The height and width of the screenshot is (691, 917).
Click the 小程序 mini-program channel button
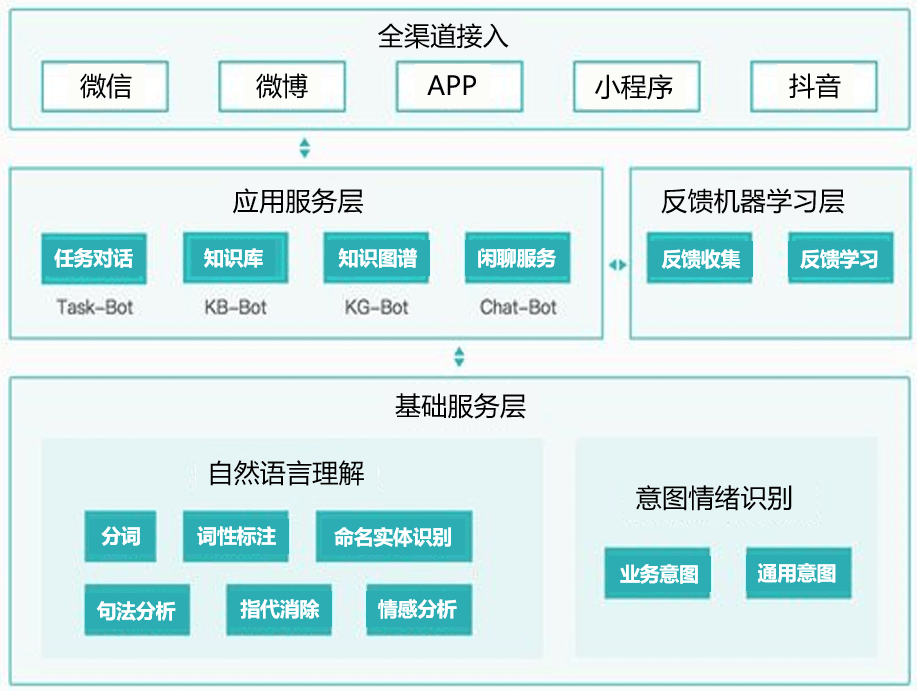tap(636, 87)
